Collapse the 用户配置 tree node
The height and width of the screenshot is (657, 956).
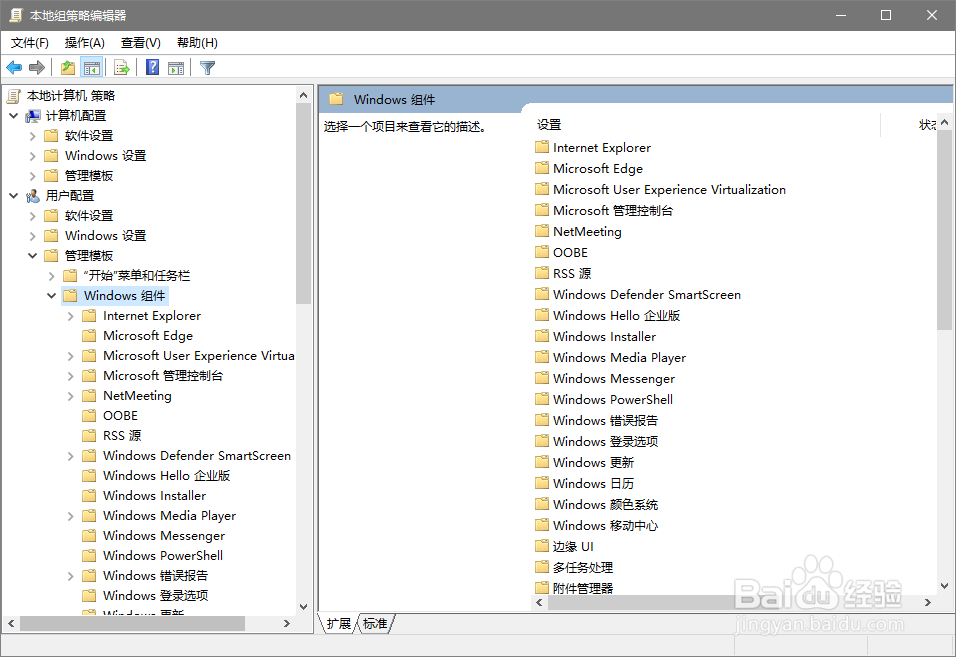(13, 195)
